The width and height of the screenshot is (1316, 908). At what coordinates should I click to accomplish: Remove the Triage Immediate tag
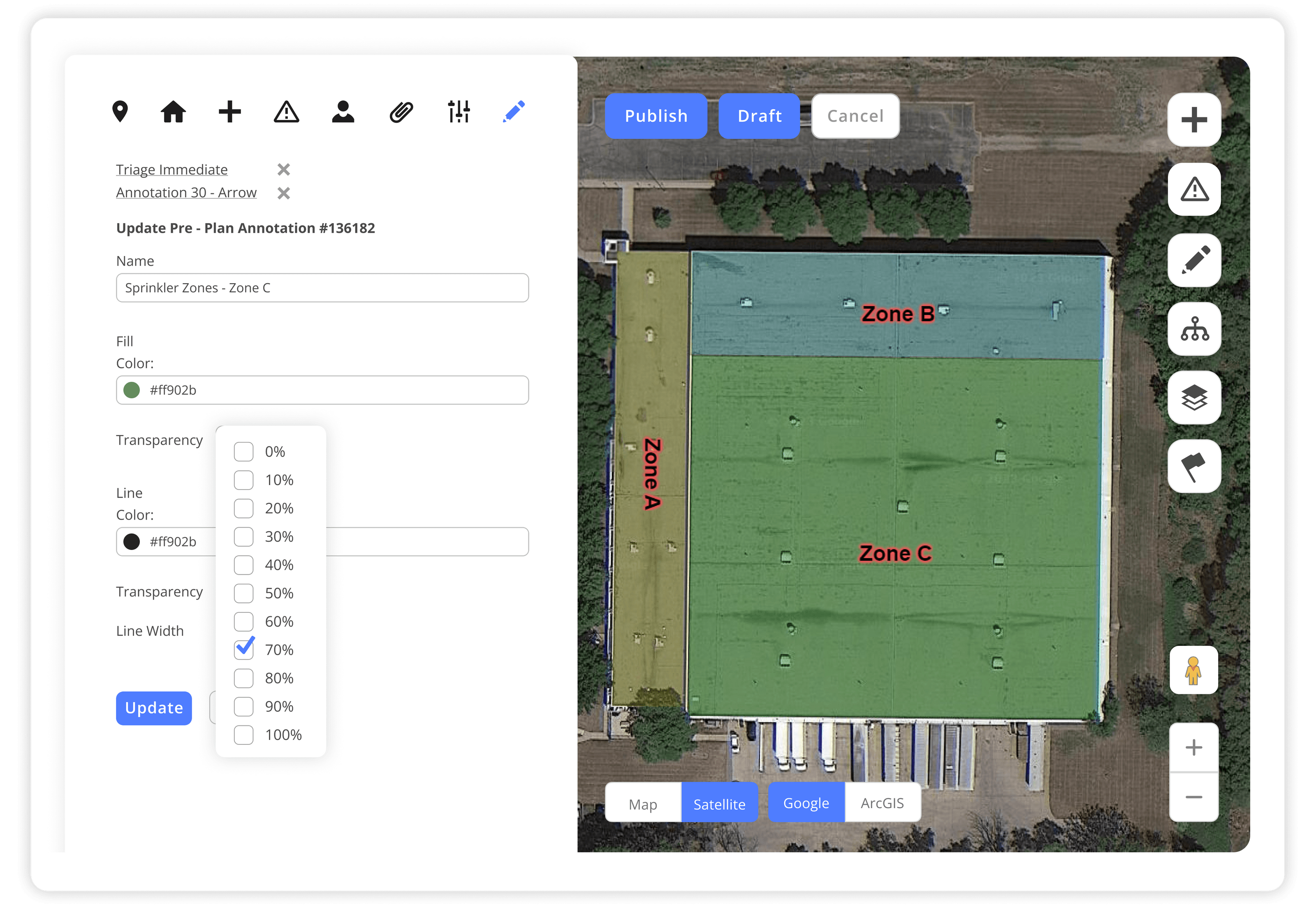click(283, 169)
